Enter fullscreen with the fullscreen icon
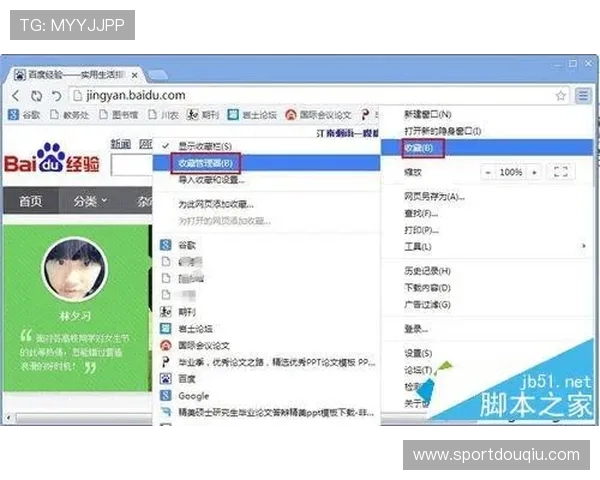This screenshot has width=600, height=480. pyautogui.click(x=561, y=172)
